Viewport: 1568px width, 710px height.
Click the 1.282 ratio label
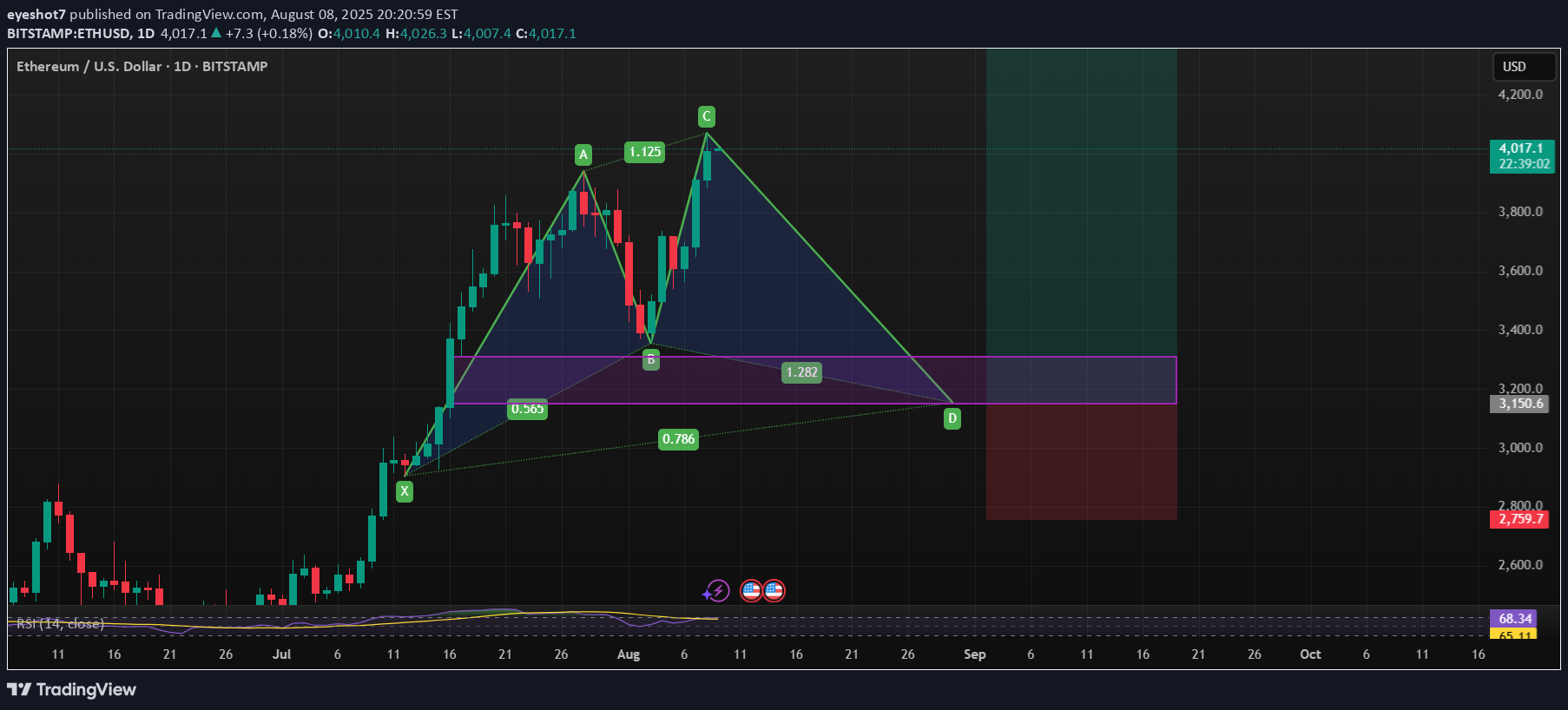point(801,372)
